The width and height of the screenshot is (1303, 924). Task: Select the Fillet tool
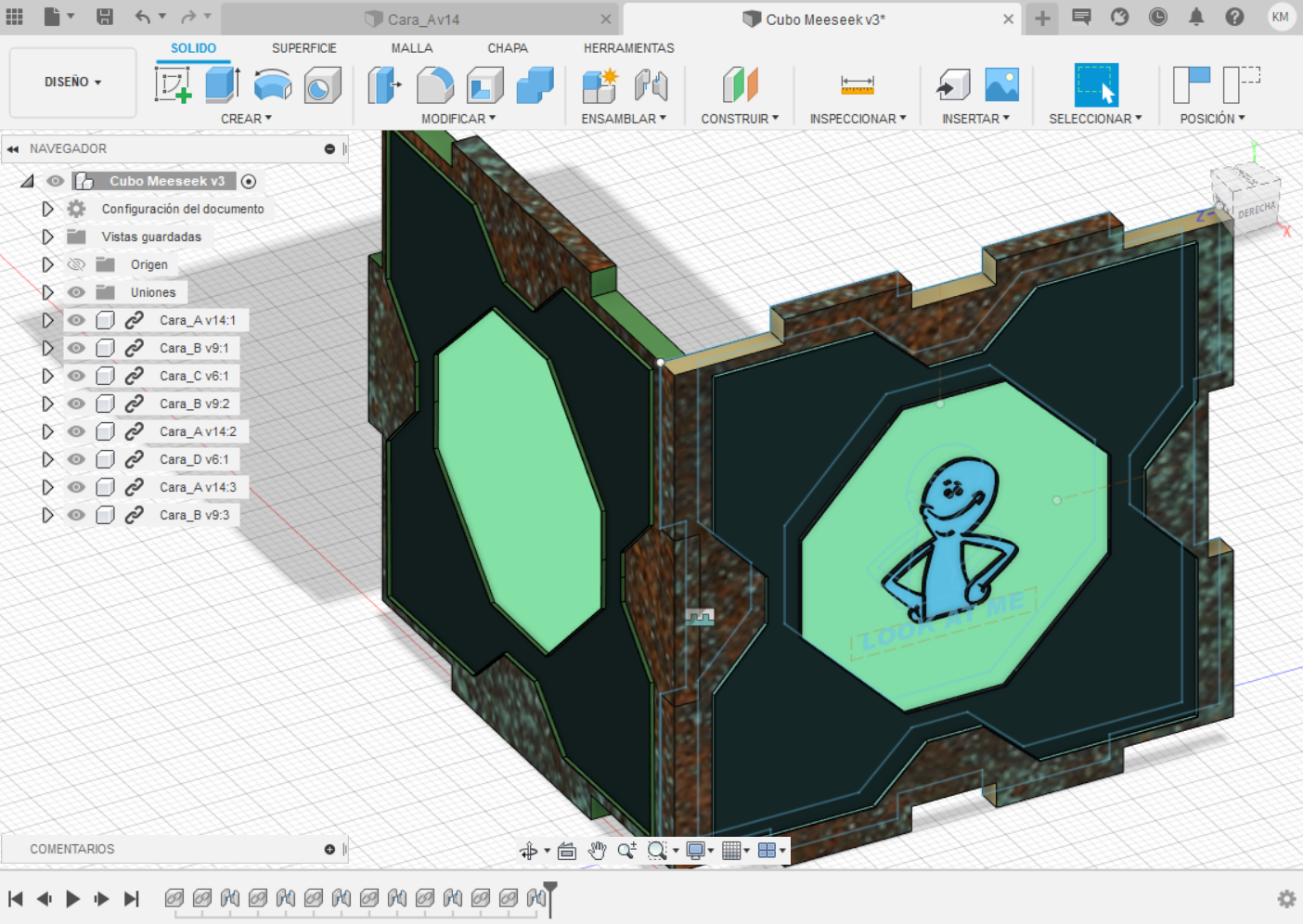tap(435, 84)
